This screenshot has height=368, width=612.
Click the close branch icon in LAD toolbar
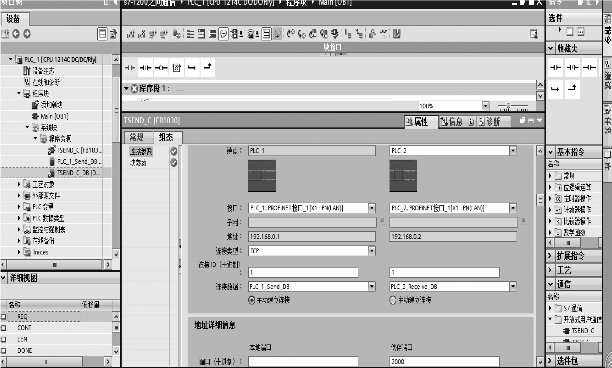click(207, 68)
